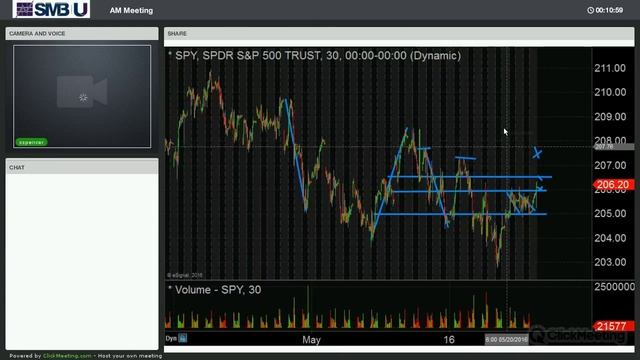This screenshot has width=640, height=360.
Task: Click the 204.00 price axis label
Action: (x=610, y=238)
